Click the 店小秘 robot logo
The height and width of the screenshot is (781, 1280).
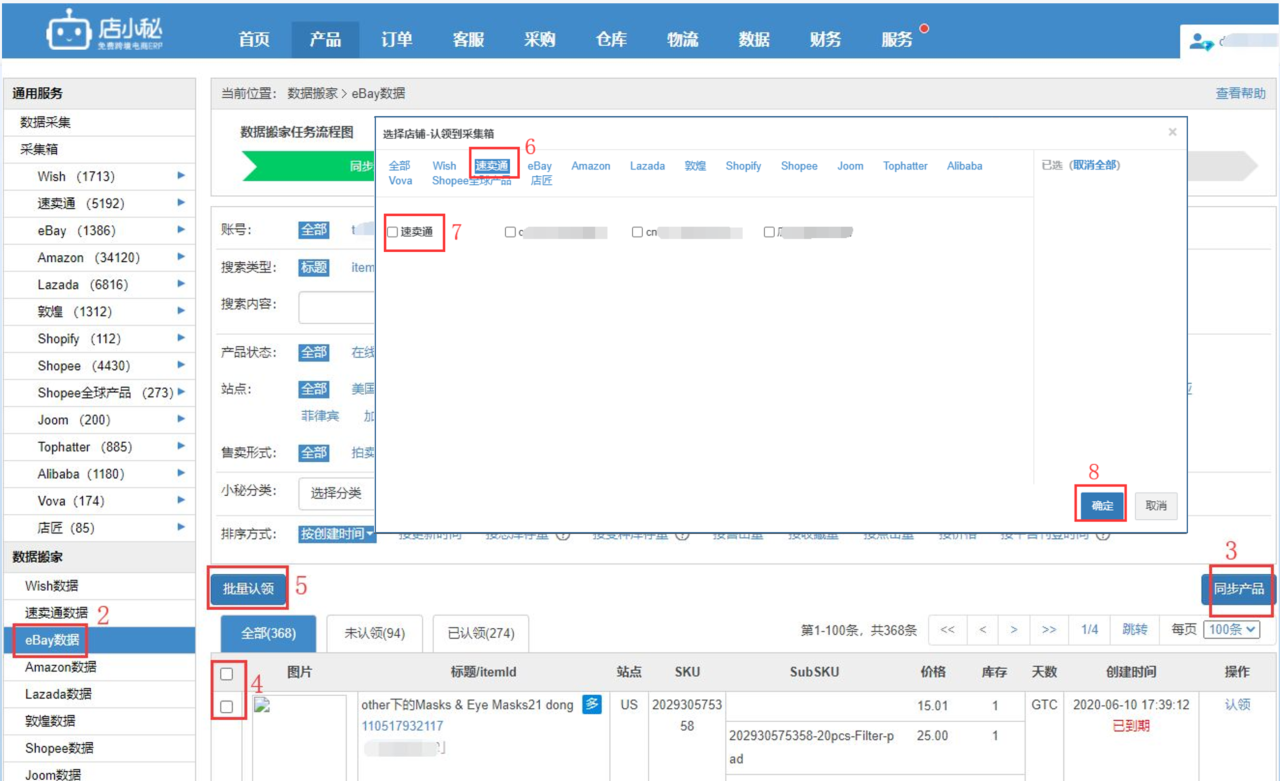(x=69, y=31)
